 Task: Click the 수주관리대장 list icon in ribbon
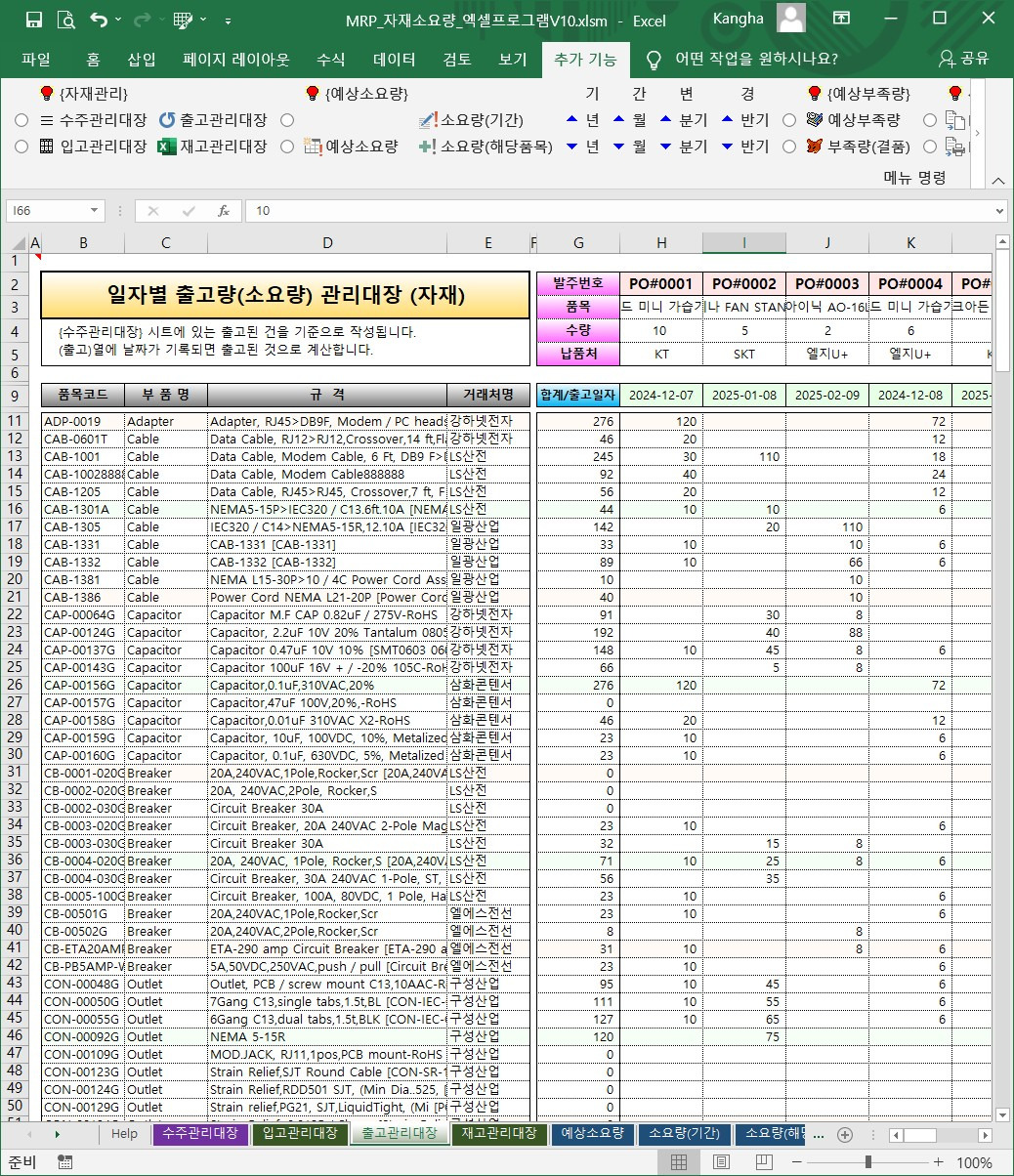tap(46, 120)
